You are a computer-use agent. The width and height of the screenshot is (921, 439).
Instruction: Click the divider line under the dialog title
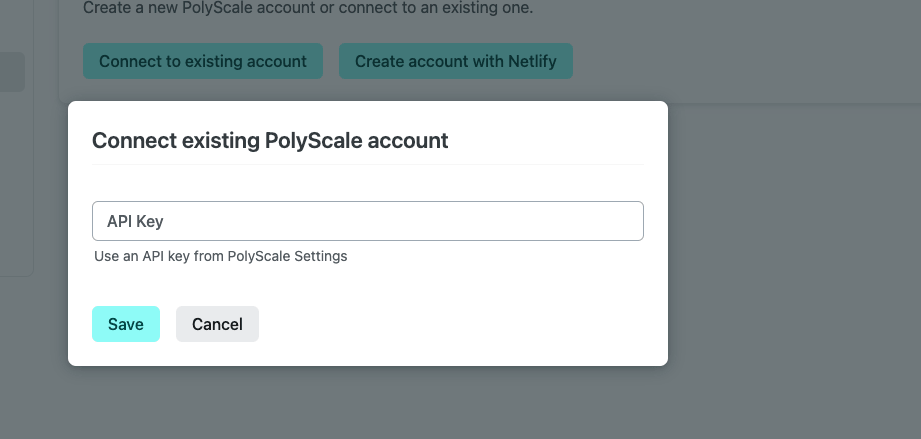pyautogui.click(x=367, y=164)
